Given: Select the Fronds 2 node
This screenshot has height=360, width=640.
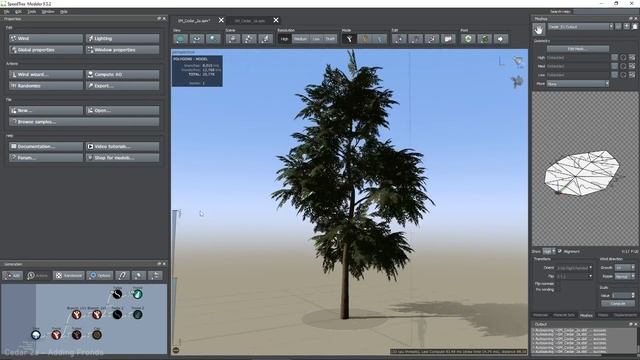Looking at the screenshot, I should pyautogui.click(x=138, y=315).
